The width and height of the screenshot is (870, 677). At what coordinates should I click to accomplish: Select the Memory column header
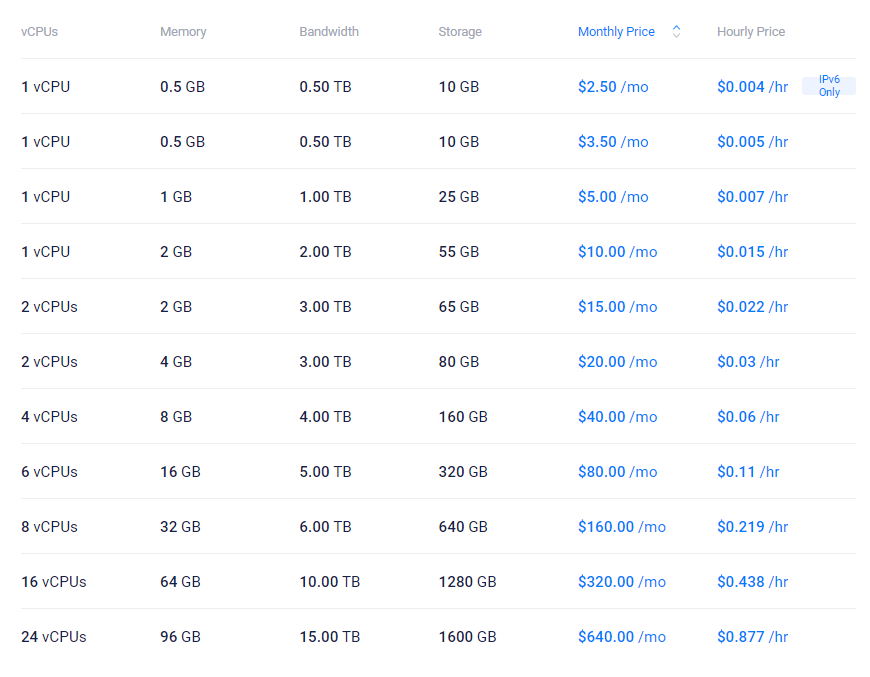(x=183, y=32)
